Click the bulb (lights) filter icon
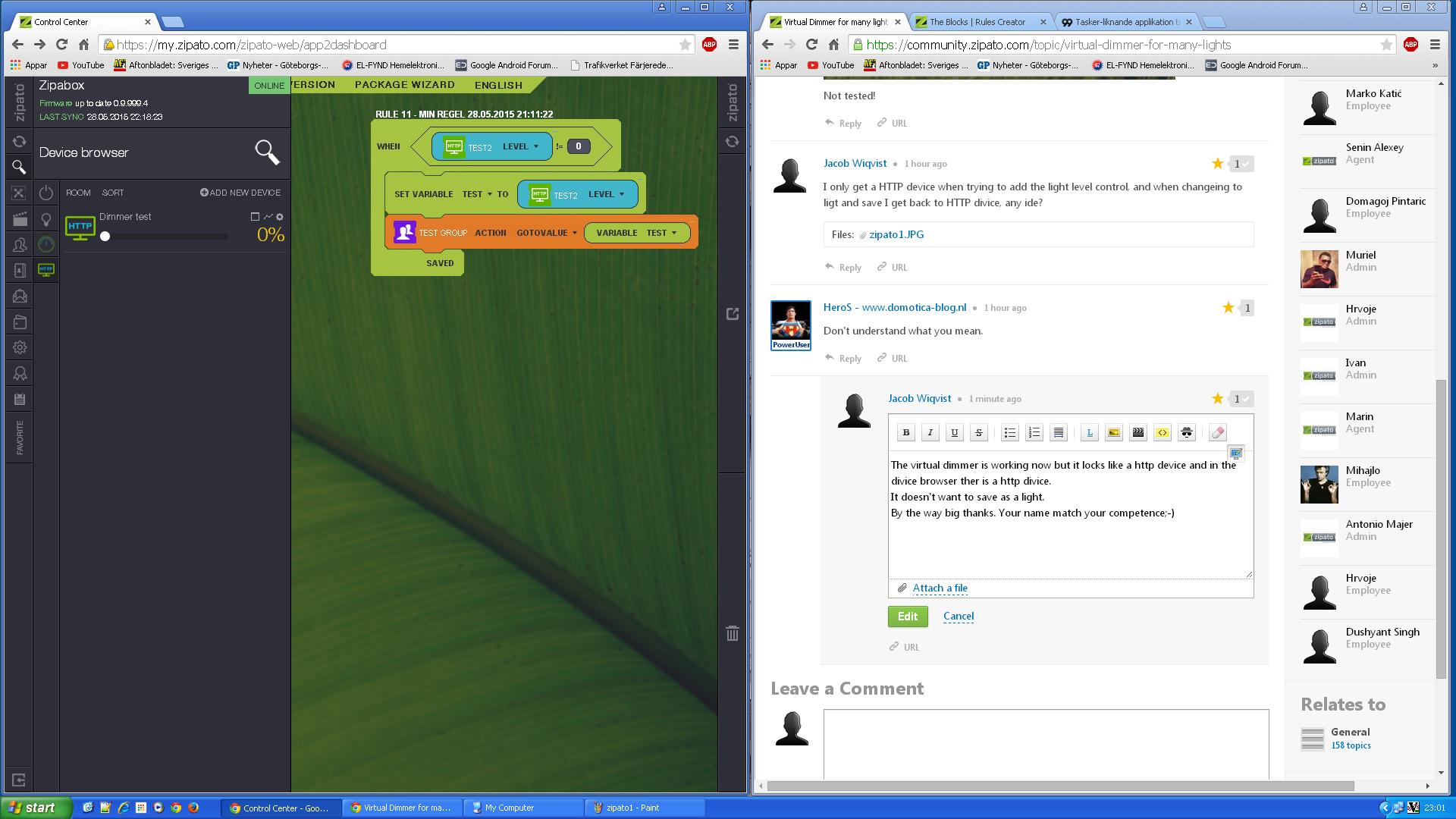 coord(46,219)
